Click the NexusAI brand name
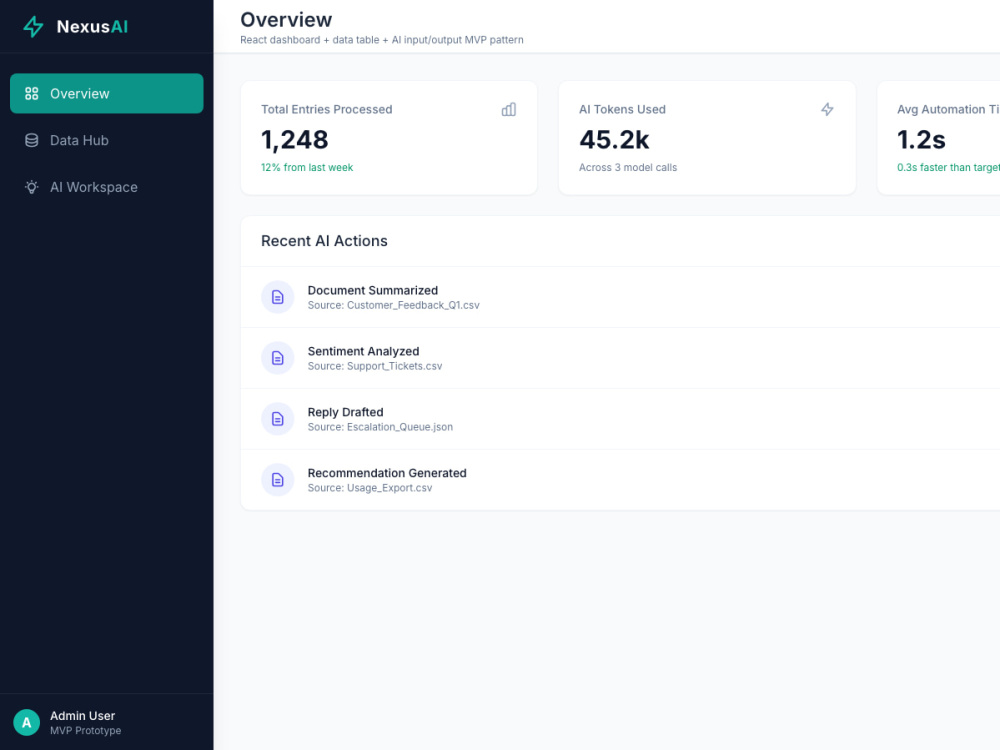Viewport: 1000px width, 750px height. [x=92, y=27]
